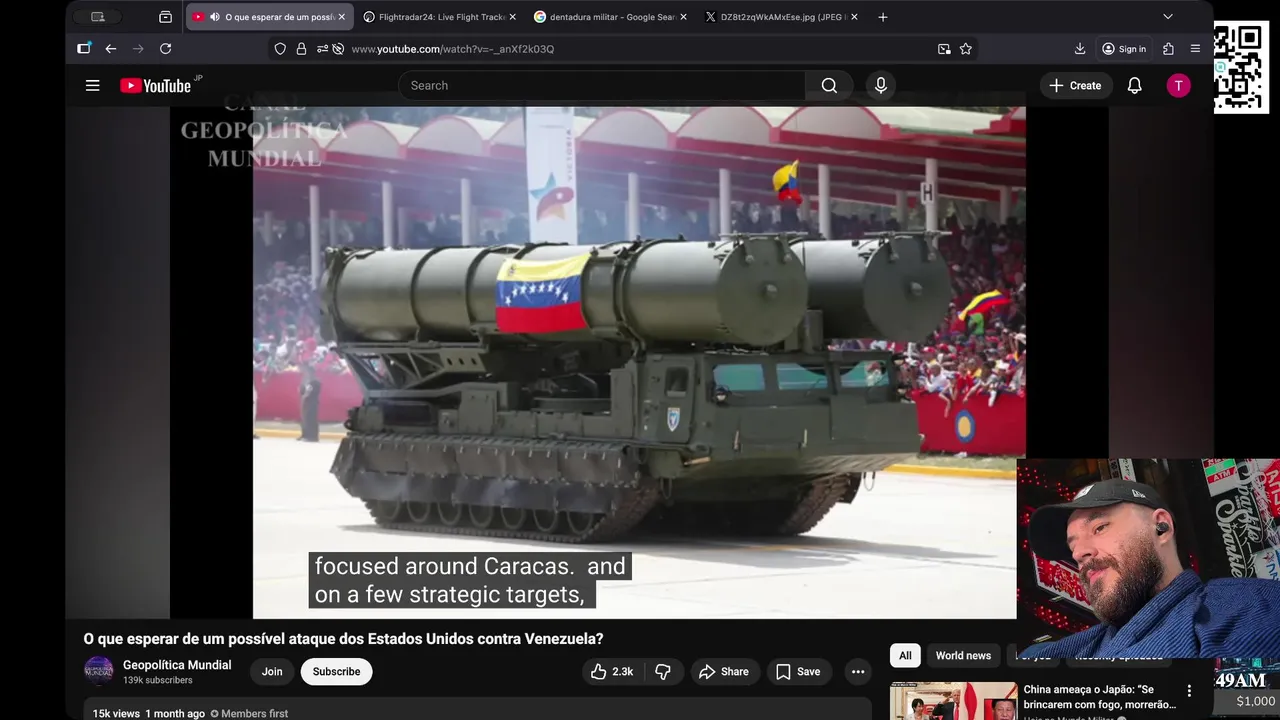Click the browser address bar URL

[452, 49]
